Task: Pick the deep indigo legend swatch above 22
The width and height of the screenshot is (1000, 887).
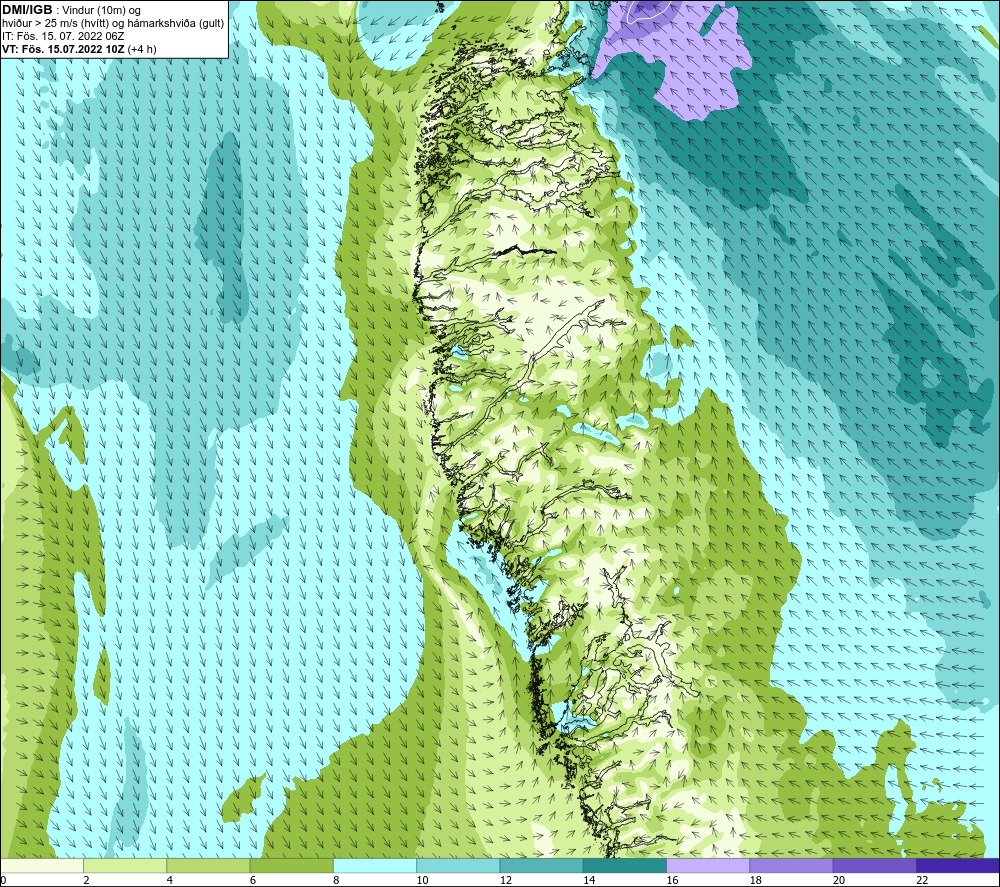Action: 958,866
